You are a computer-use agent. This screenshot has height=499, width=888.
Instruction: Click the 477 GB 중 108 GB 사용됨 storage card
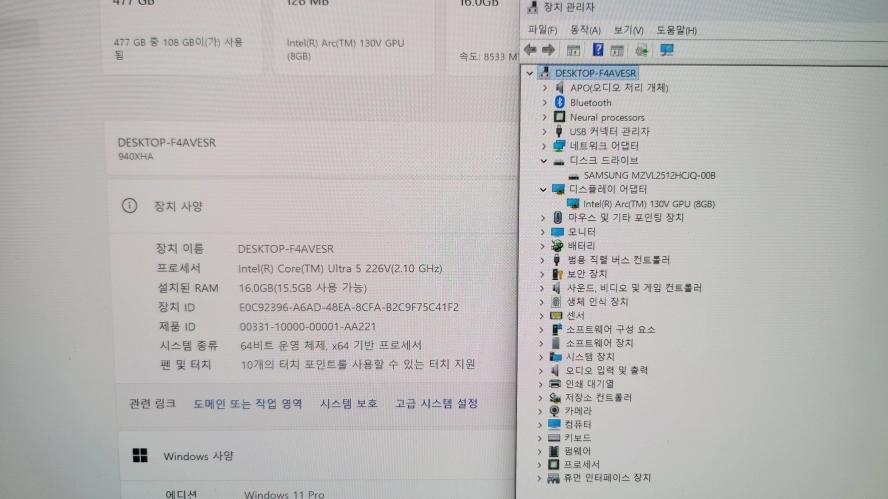(x=181, y=37)
